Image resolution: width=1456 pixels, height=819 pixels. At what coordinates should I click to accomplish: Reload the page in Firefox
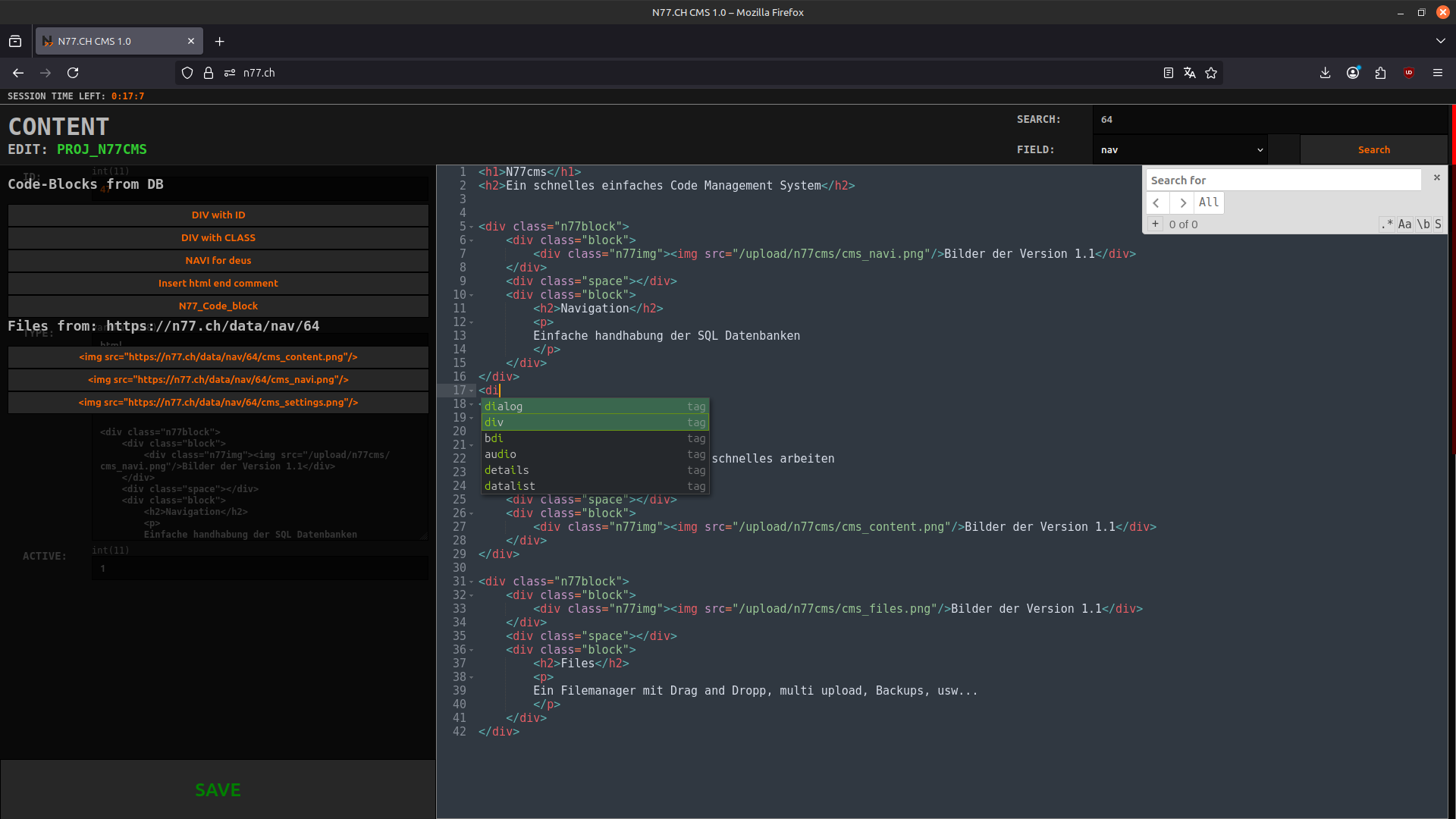[73, 73]
